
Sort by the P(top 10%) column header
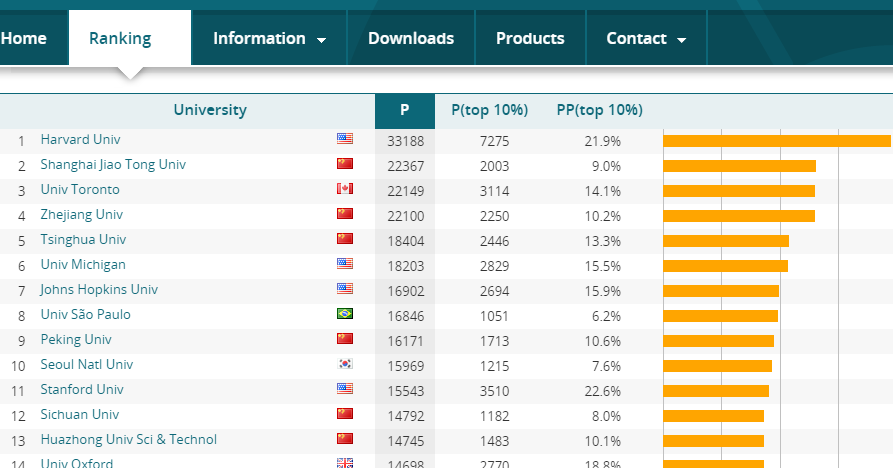point(490,110)
